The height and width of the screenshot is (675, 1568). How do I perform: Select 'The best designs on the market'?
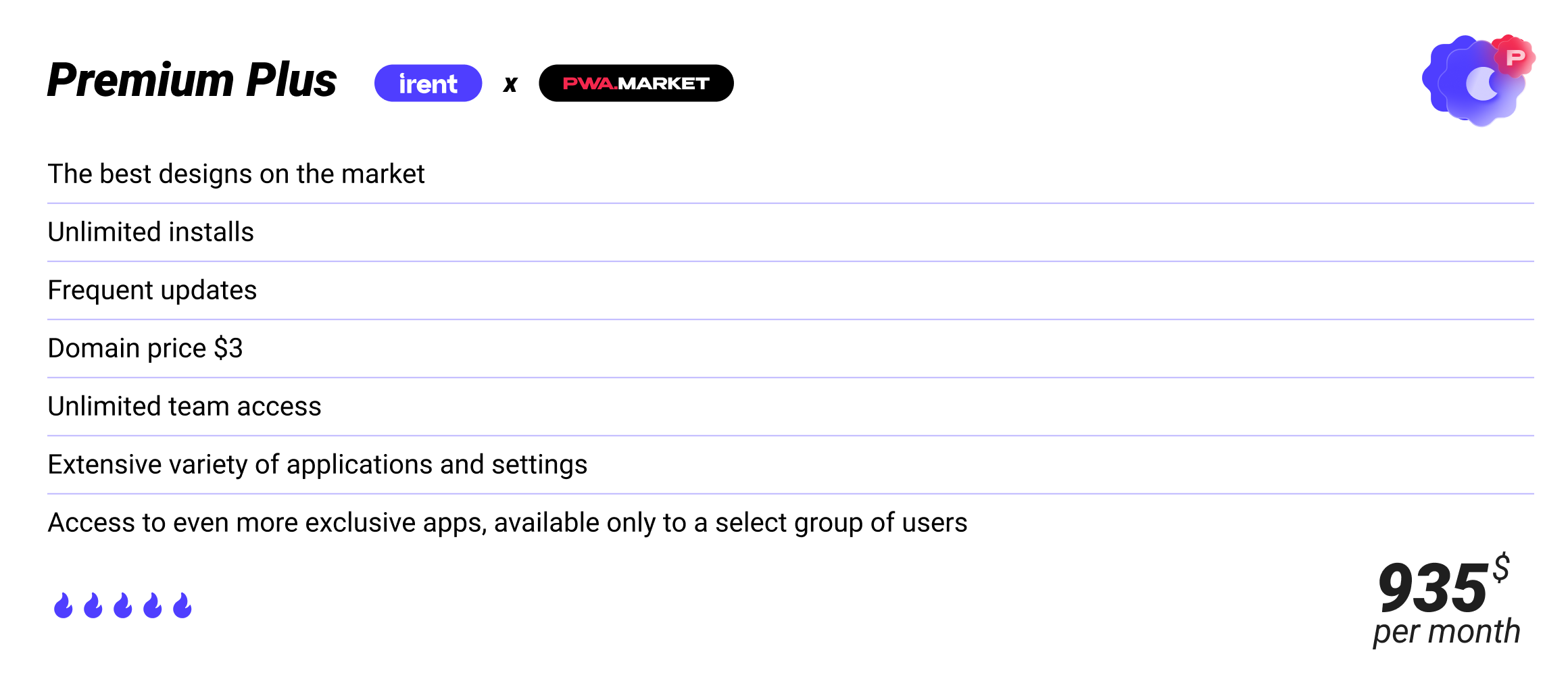click(x=236, y=174)
